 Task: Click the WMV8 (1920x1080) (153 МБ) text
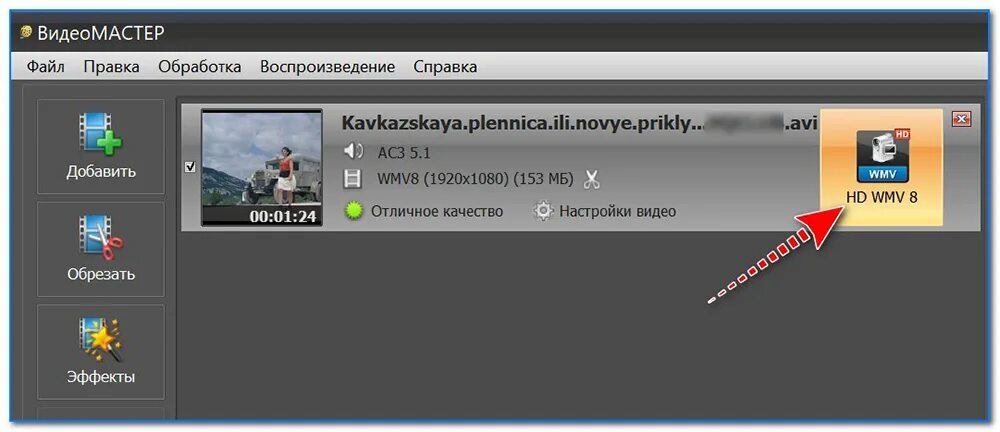point(476,179)
